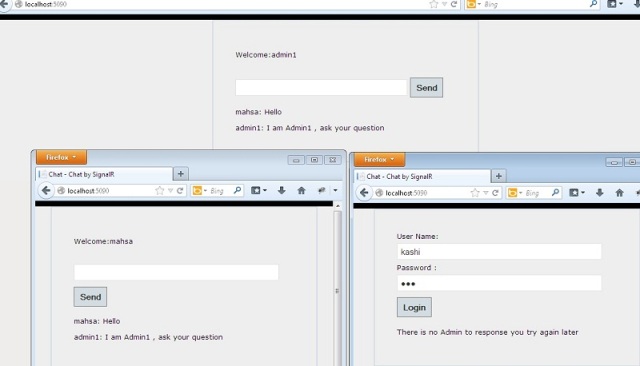Viewport: 640px width, 366px height.
Task: Reload page in mahsa window
Action: tap(180, 191)
